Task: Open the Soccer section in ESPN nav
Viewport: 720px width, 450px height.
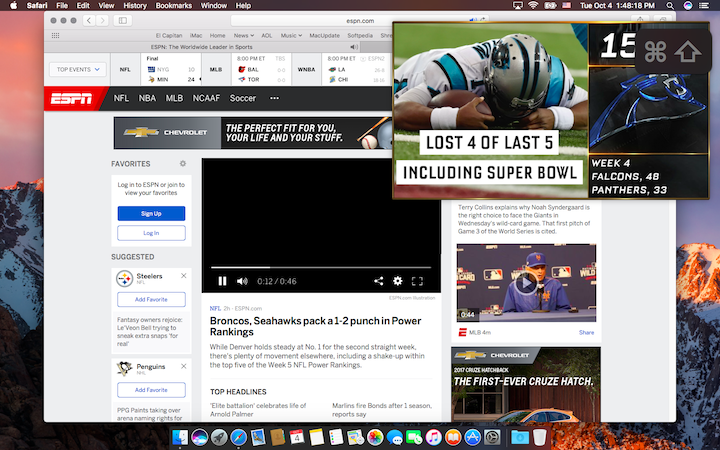Action: (243, 98)
